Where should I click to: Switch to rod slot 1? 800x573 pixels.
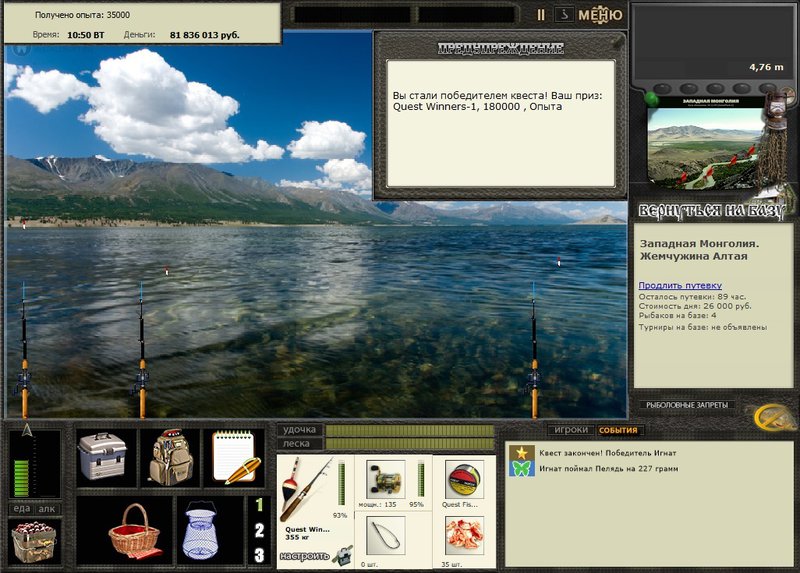[x=259, y=505]
